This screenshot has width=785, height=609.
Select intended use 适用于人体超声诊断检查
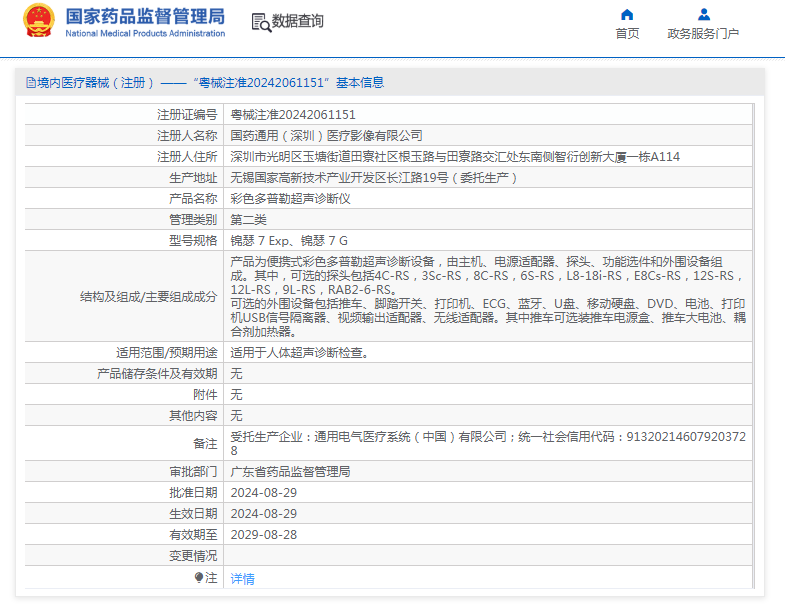300,353
